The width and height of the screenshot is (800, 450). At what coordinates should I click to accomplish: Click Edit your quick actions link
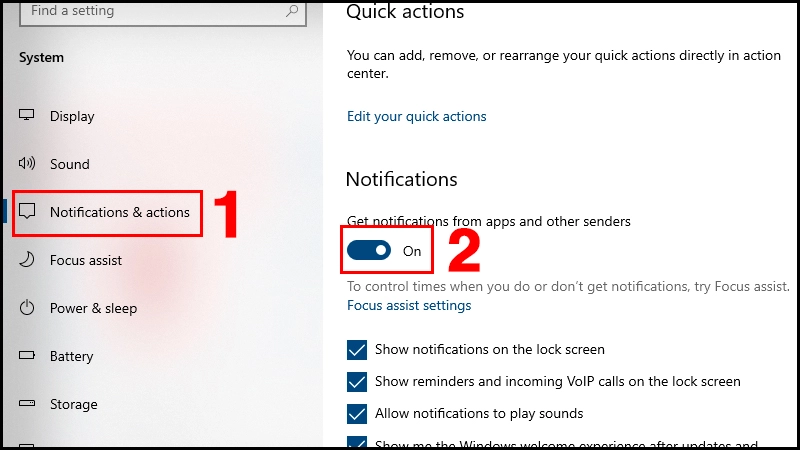tap(416, 116)
